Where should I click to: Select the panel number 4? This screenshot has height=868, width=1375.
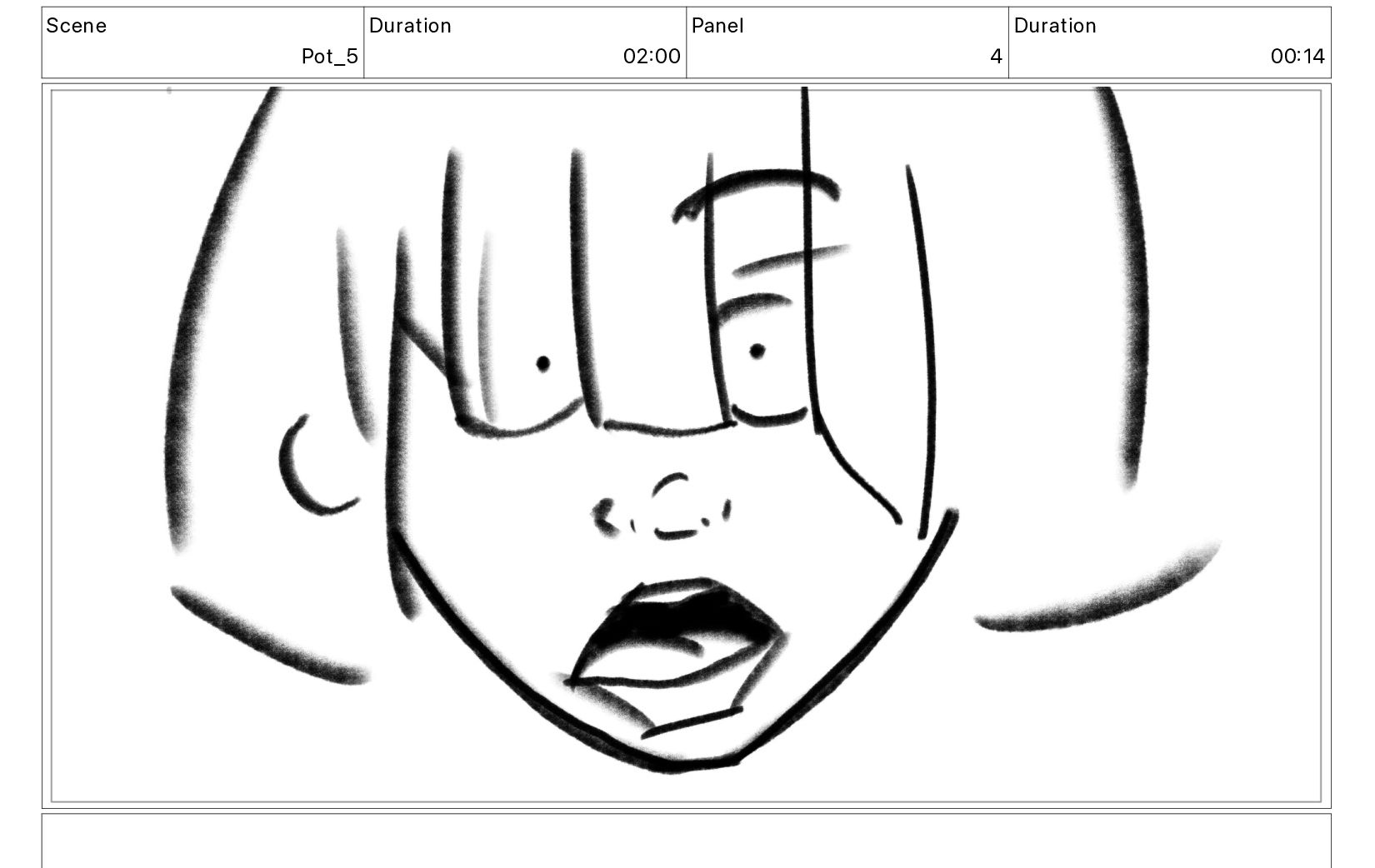(x=996, y=57)
